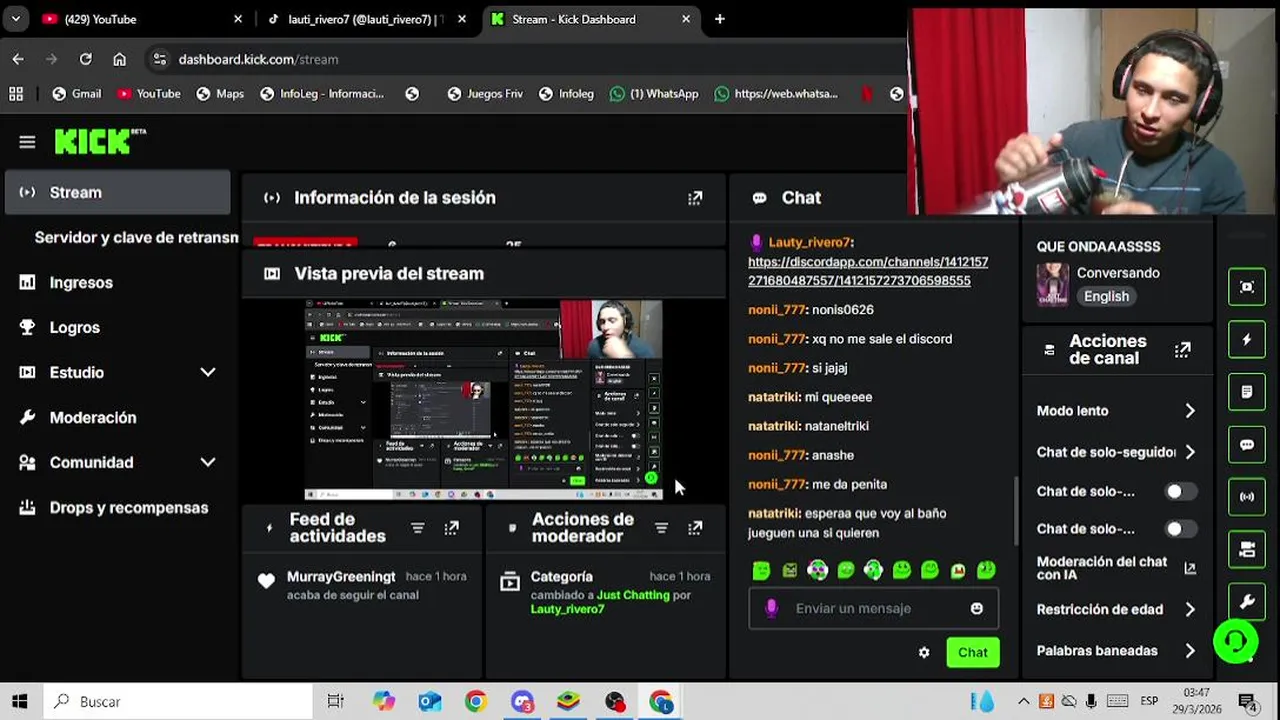The image size is (1280, 720).
Task: Open the Gmail bookmark
Action: pyautogui.click(x=76, y=94)
